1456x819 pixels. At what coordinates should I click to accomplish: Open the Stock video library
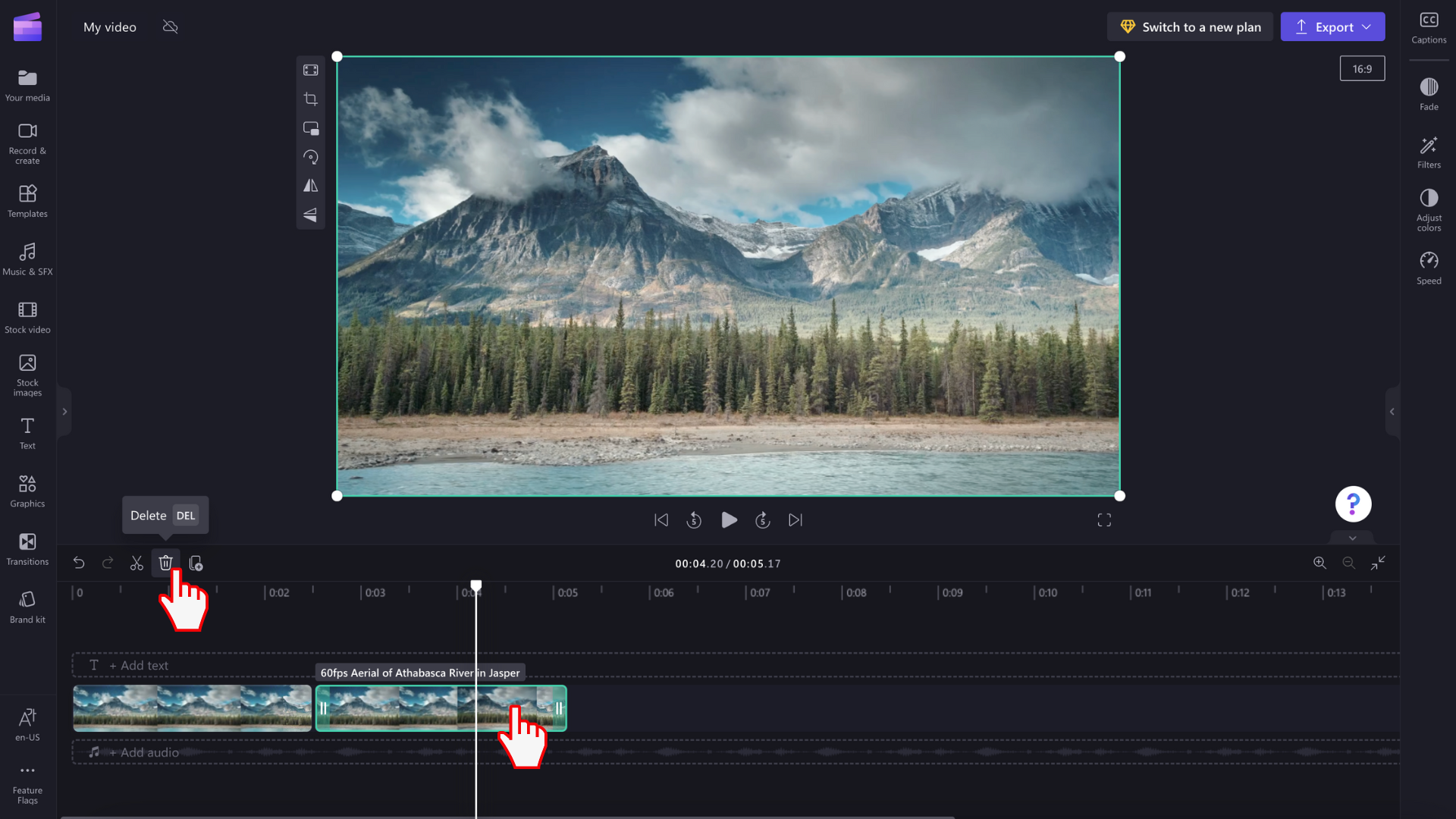(27, 318)
